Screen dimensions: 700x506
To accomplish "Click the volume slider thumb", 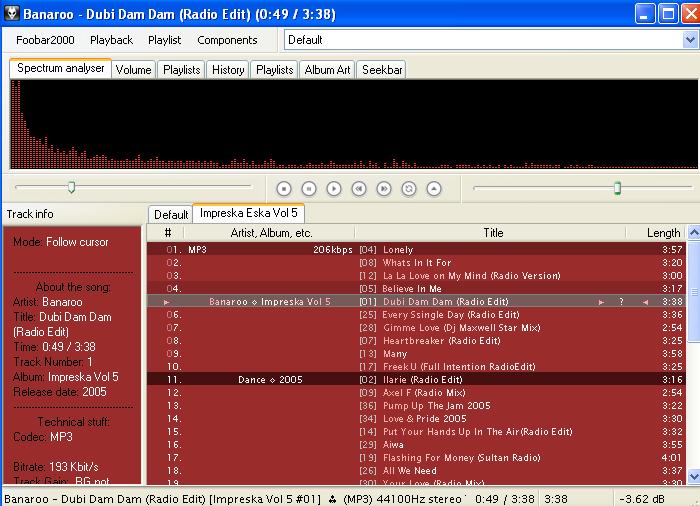I will (x=617, y=188).
